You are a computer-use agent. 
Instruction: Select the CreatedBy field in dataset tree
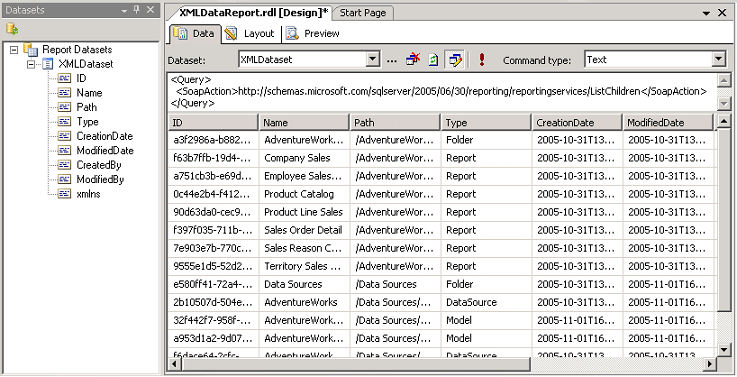(x=99, y=165)
